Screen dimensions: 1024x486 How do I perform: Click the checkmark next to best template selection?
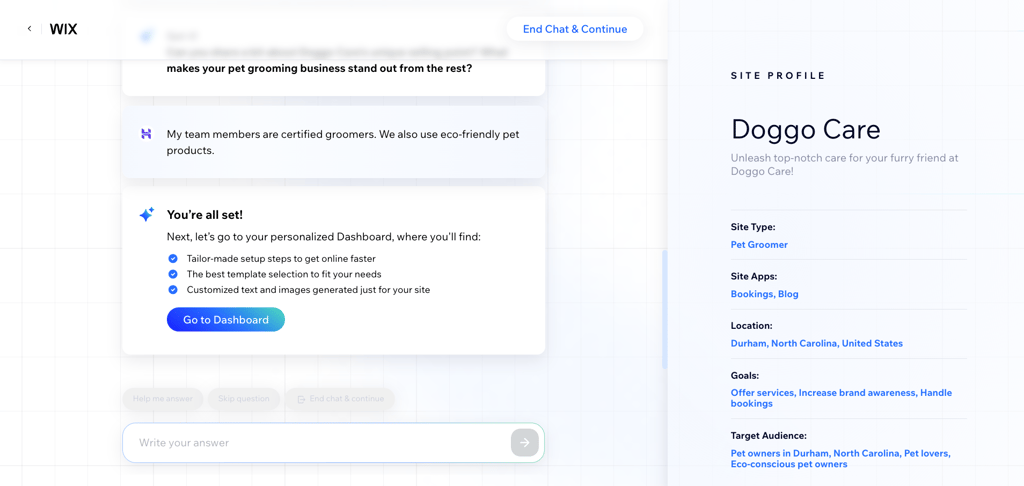[x=173, y=274]
